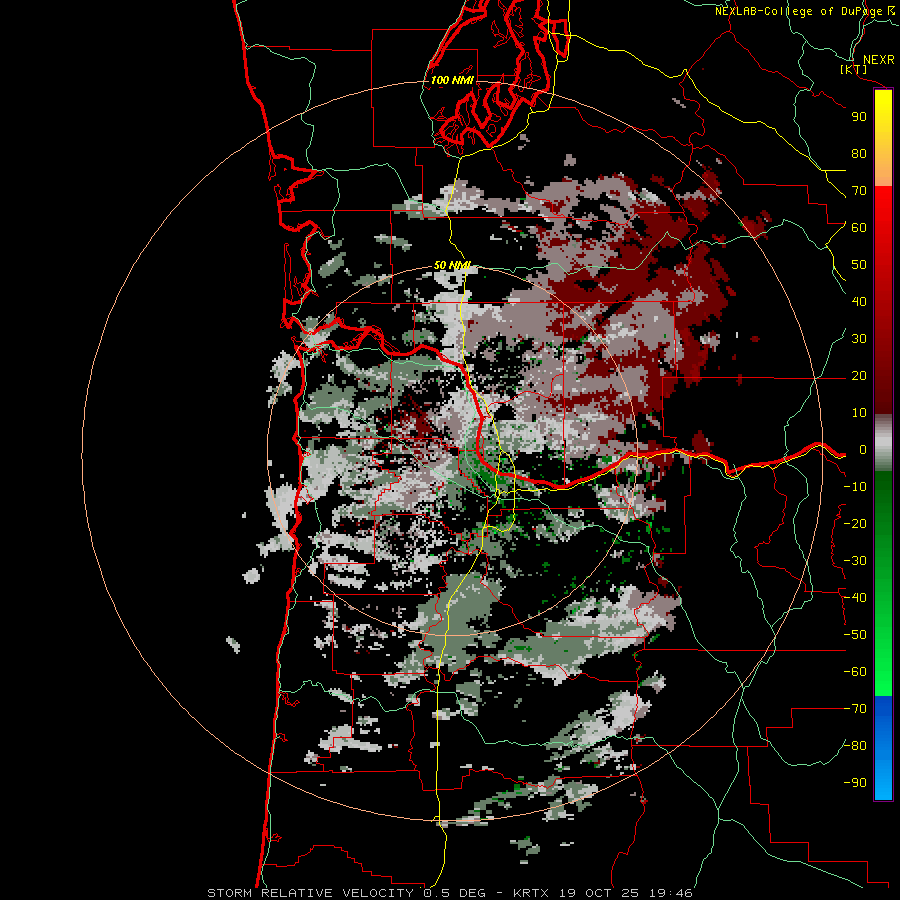
Task: Click the -50 scale value
Action: [855, 635]
